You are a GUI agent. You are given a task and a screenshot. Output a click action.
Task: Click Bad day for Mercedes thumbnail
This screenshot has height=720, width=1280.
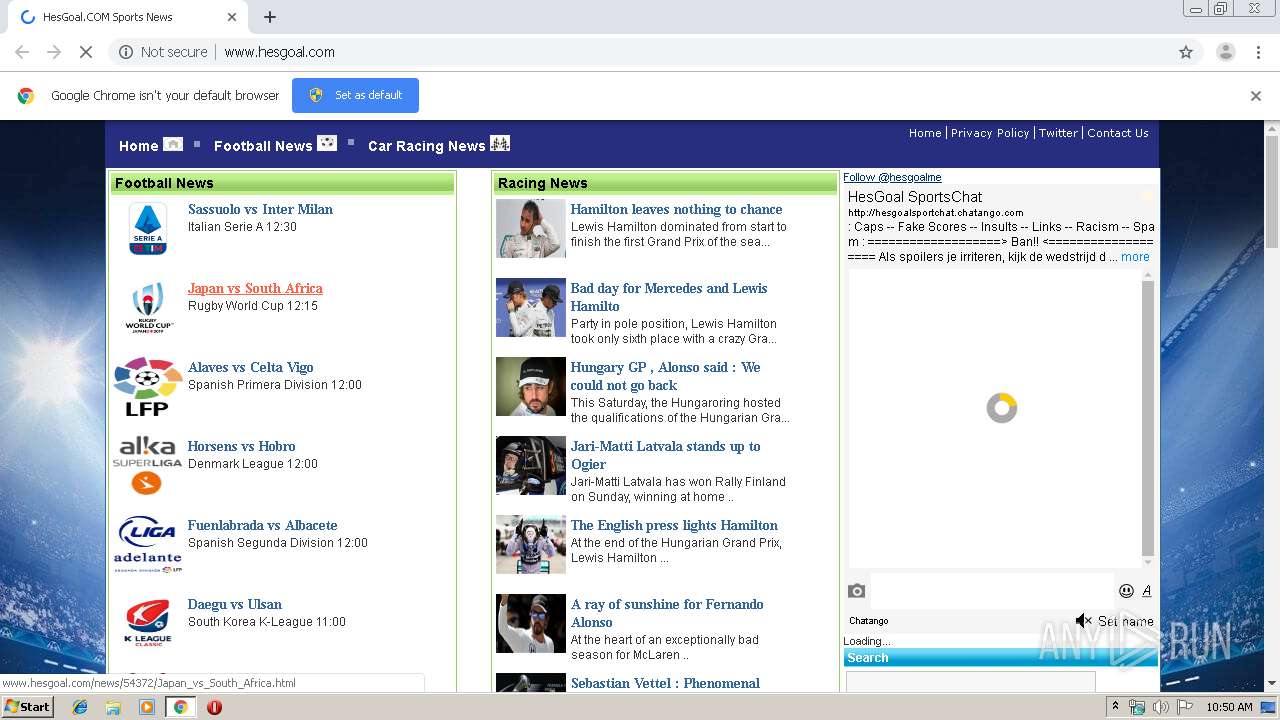click(530, 307)
